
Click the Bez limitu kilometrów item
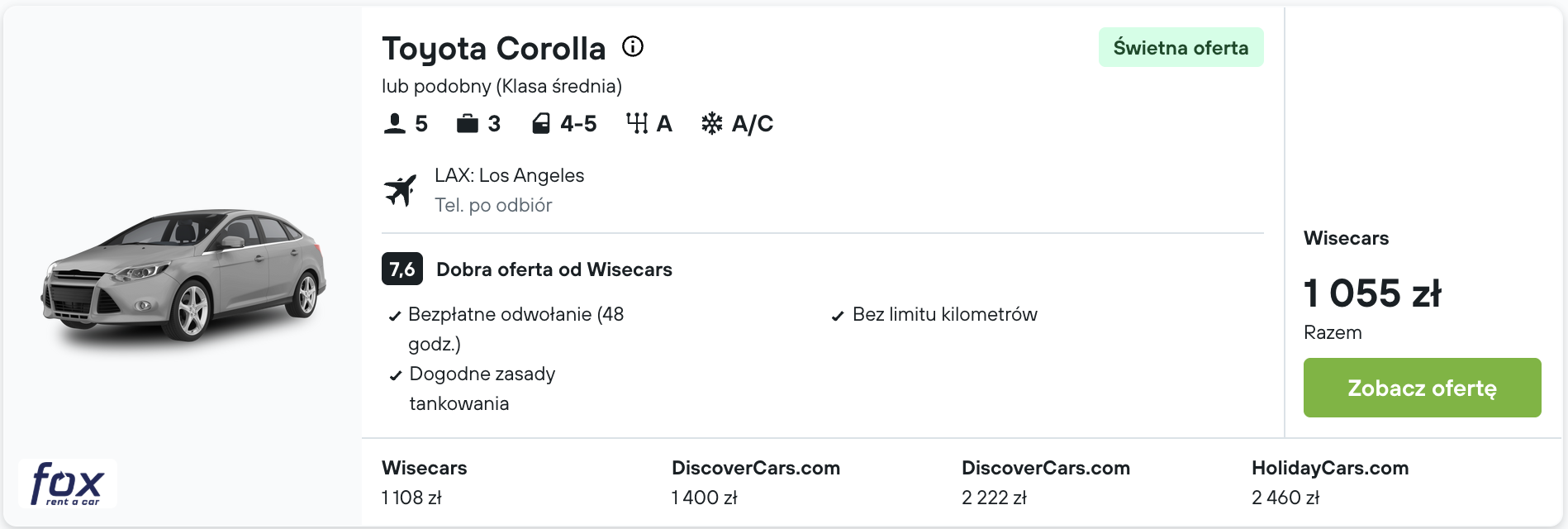tap(934, 314)
